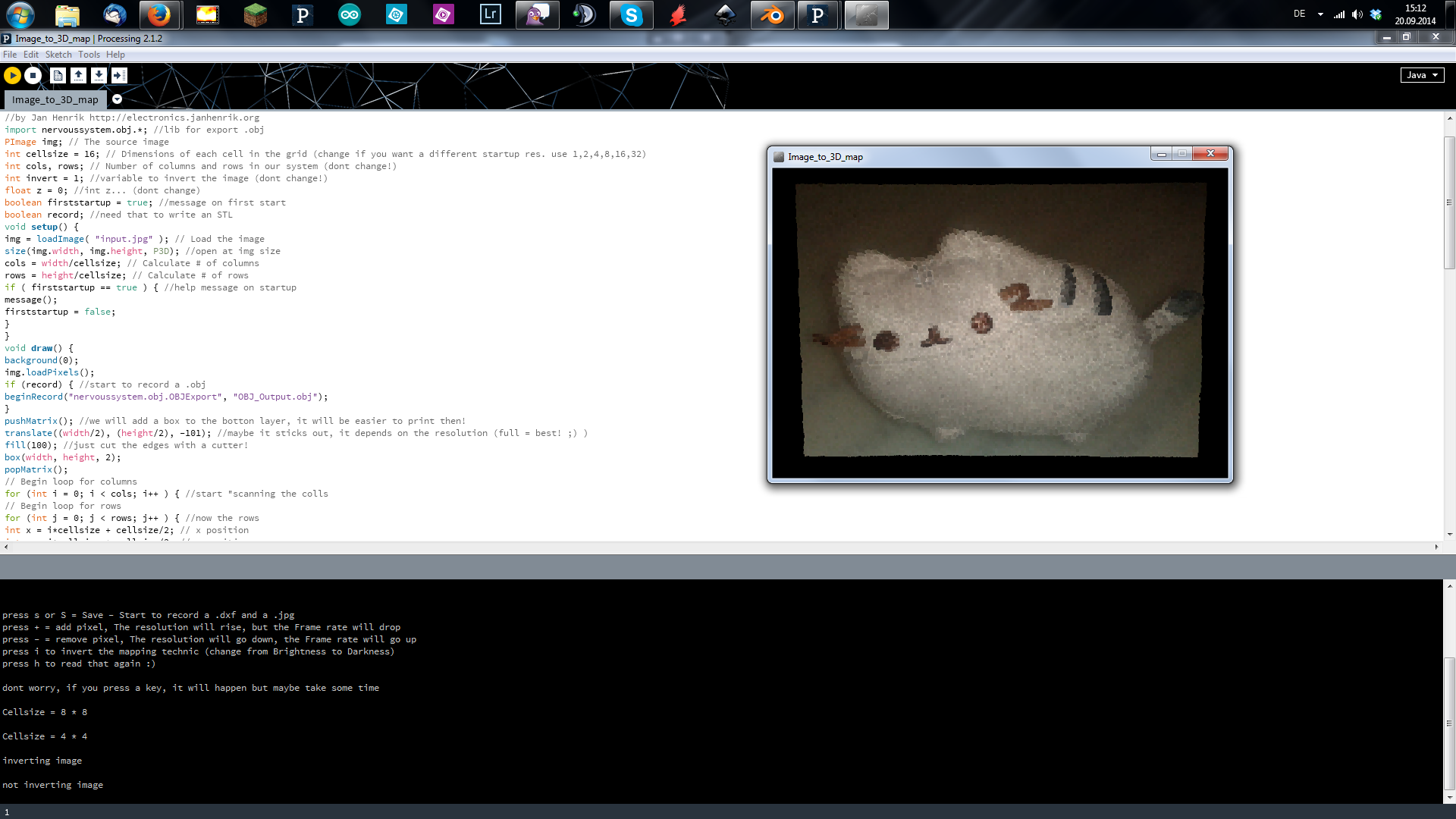Click the editor scroll-up arrow
1456x819 pixels.
pyautogui.click(x=1449, y=118)
